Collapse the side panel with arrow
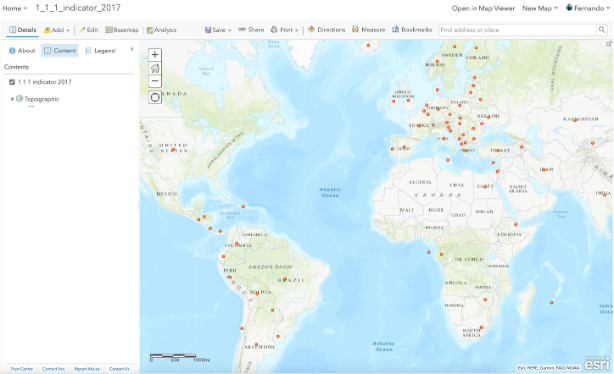The width and height of the screenshot is (614, 374). [132, 49]
